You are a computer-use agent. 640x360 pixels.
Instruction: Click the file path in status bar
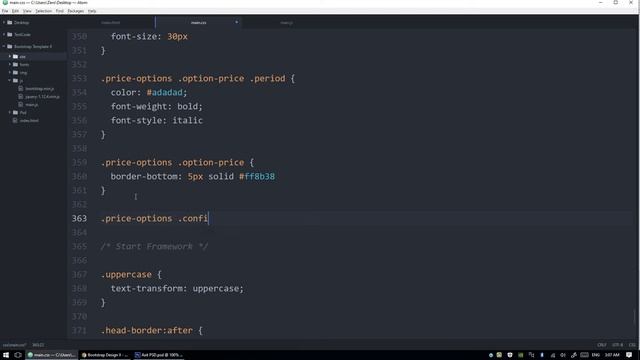[x=14, y=345]
